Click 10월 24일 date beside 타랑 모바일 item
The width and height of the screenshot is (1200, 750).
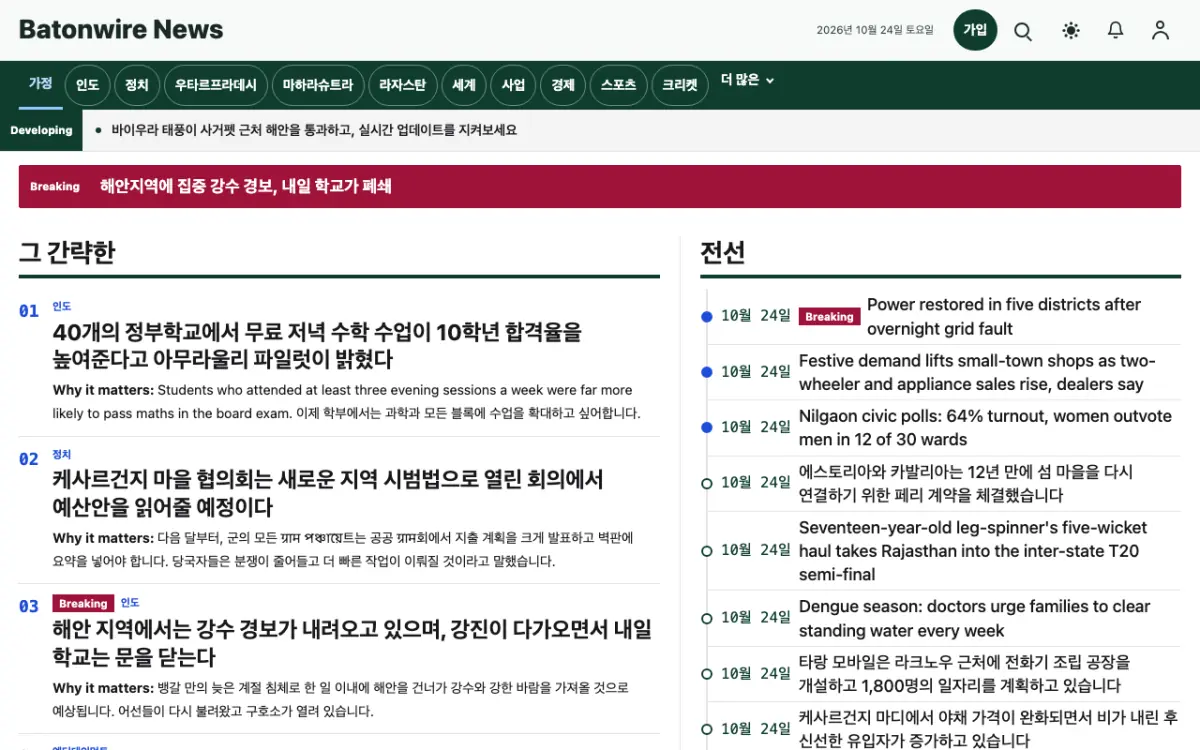[756, 674]
